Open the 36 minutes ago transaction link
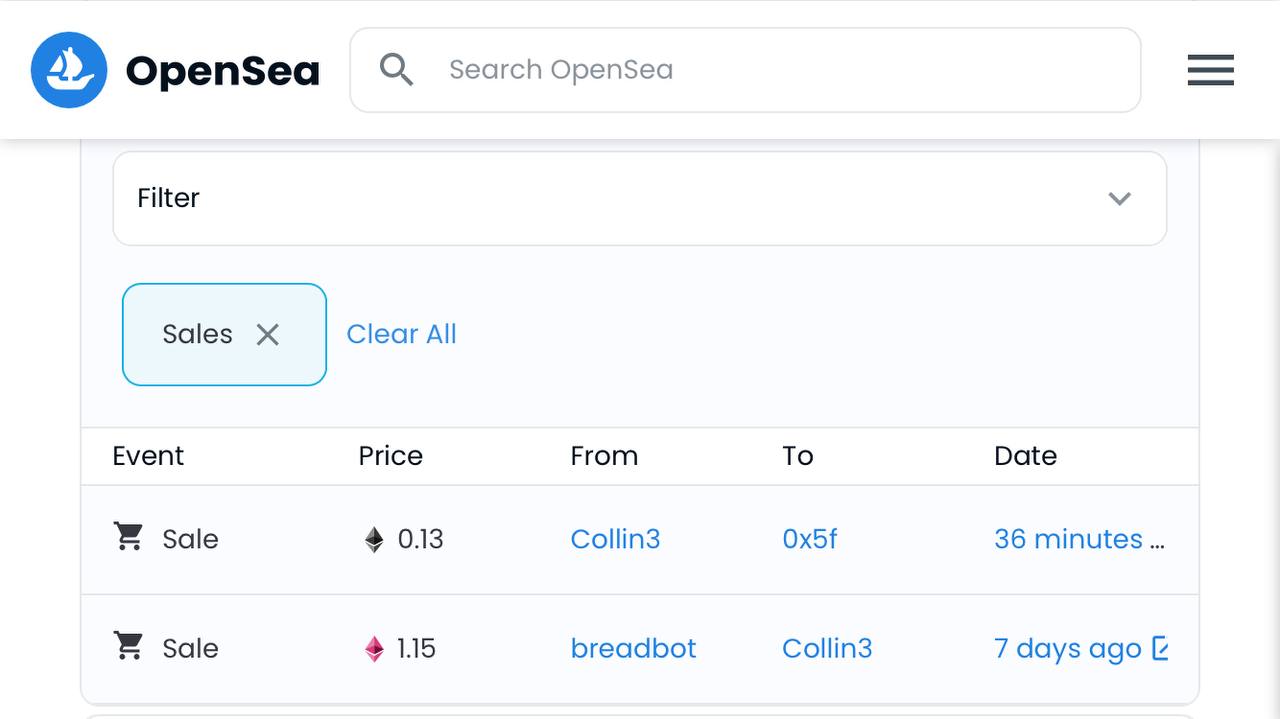The image size is (1280, 719). pos(1079,539)
